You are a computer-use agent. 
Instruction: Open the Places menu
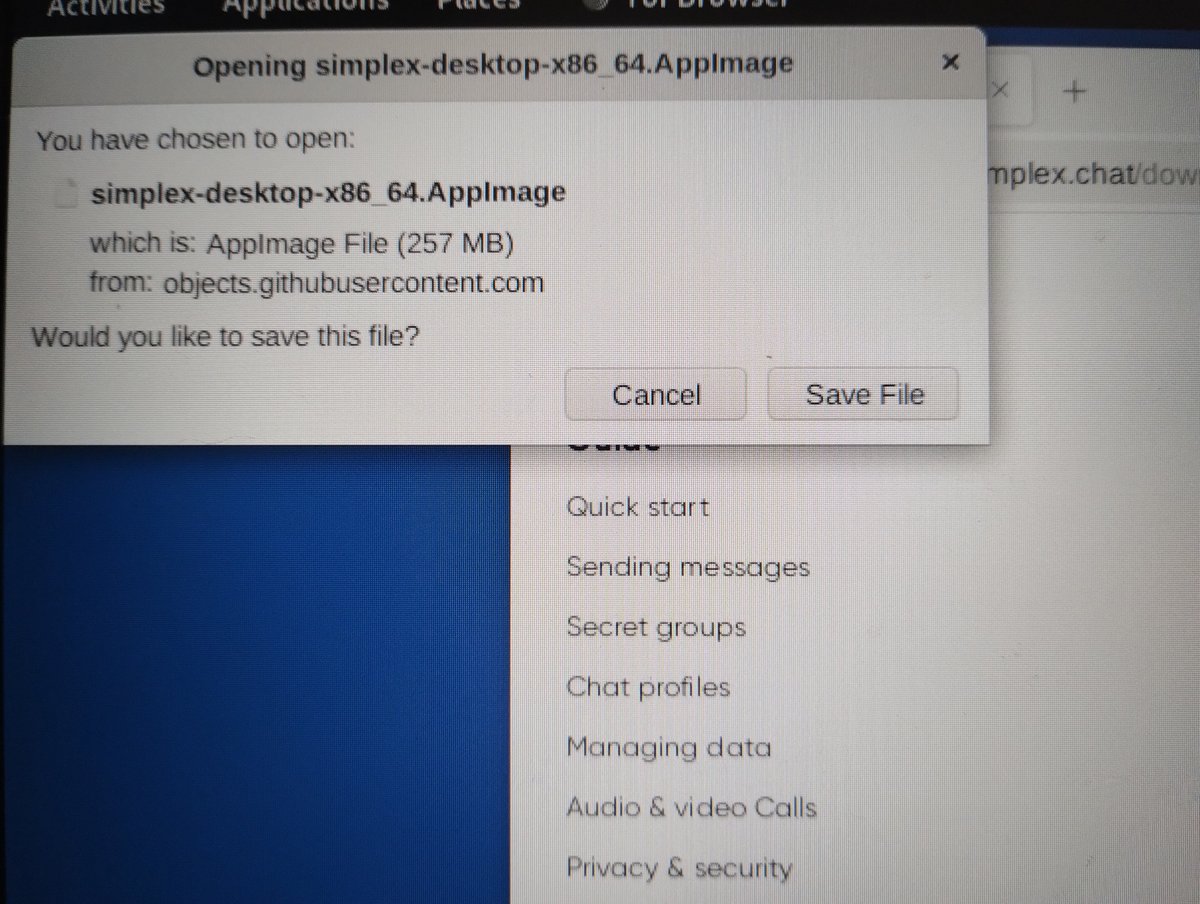tap(478, 4)
